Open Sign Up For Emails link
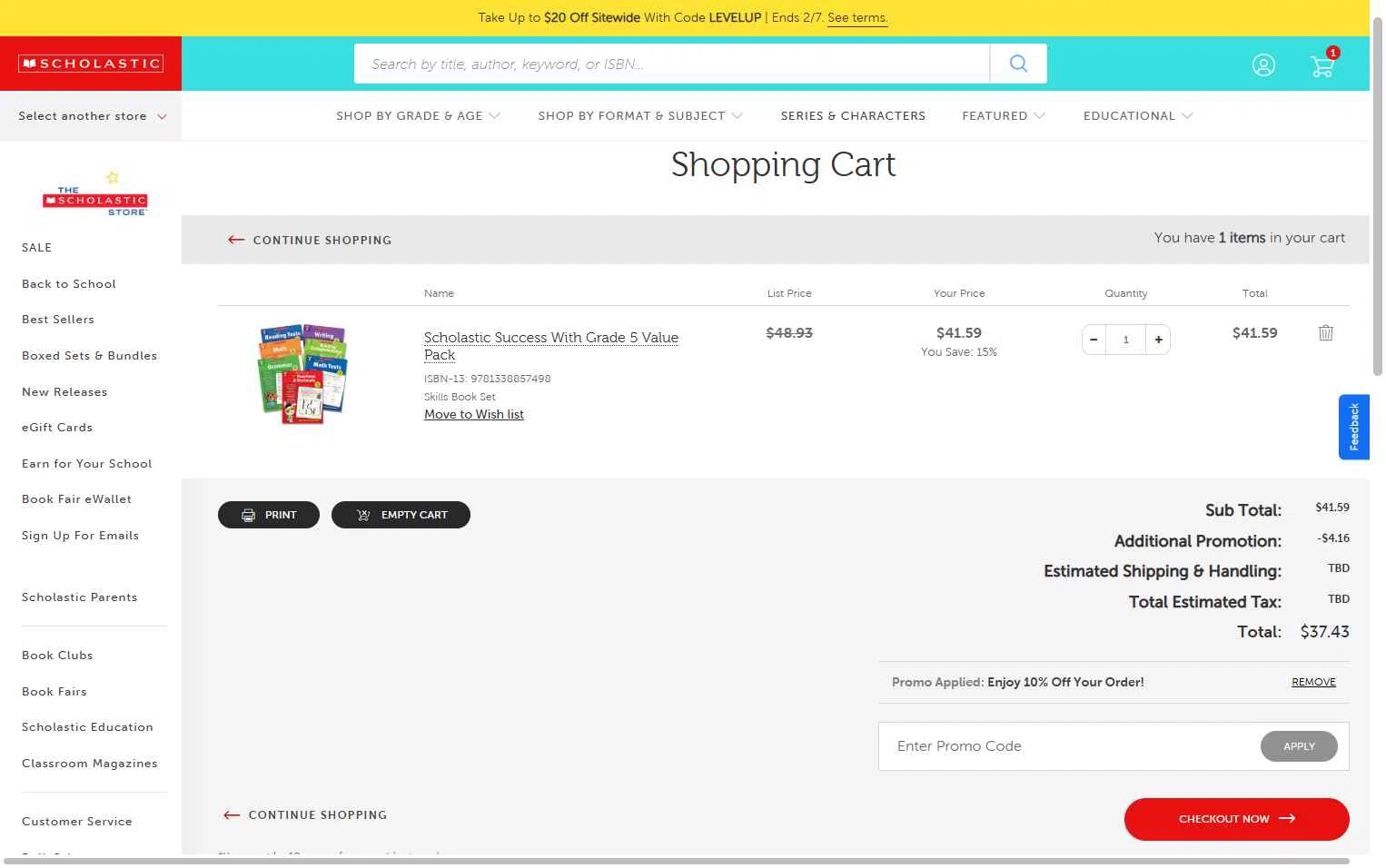The width and height of the screenshot is (1386, 868). (x=81, y=536)
